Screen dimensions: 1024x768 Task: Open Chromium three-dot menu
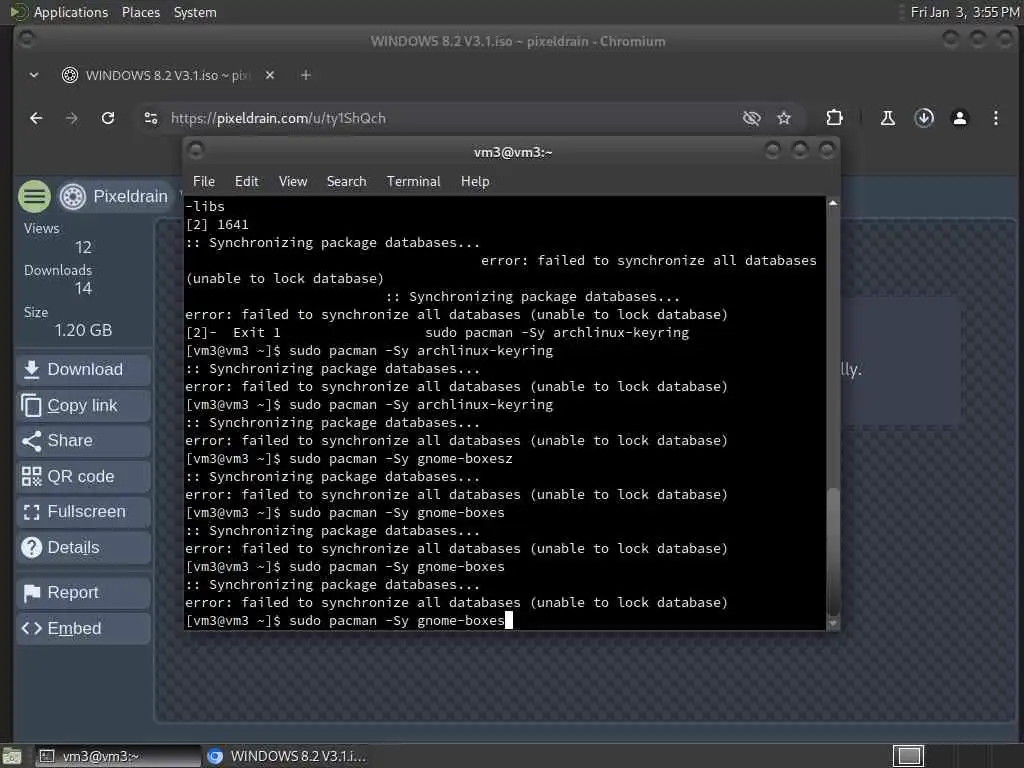[995, 118]
